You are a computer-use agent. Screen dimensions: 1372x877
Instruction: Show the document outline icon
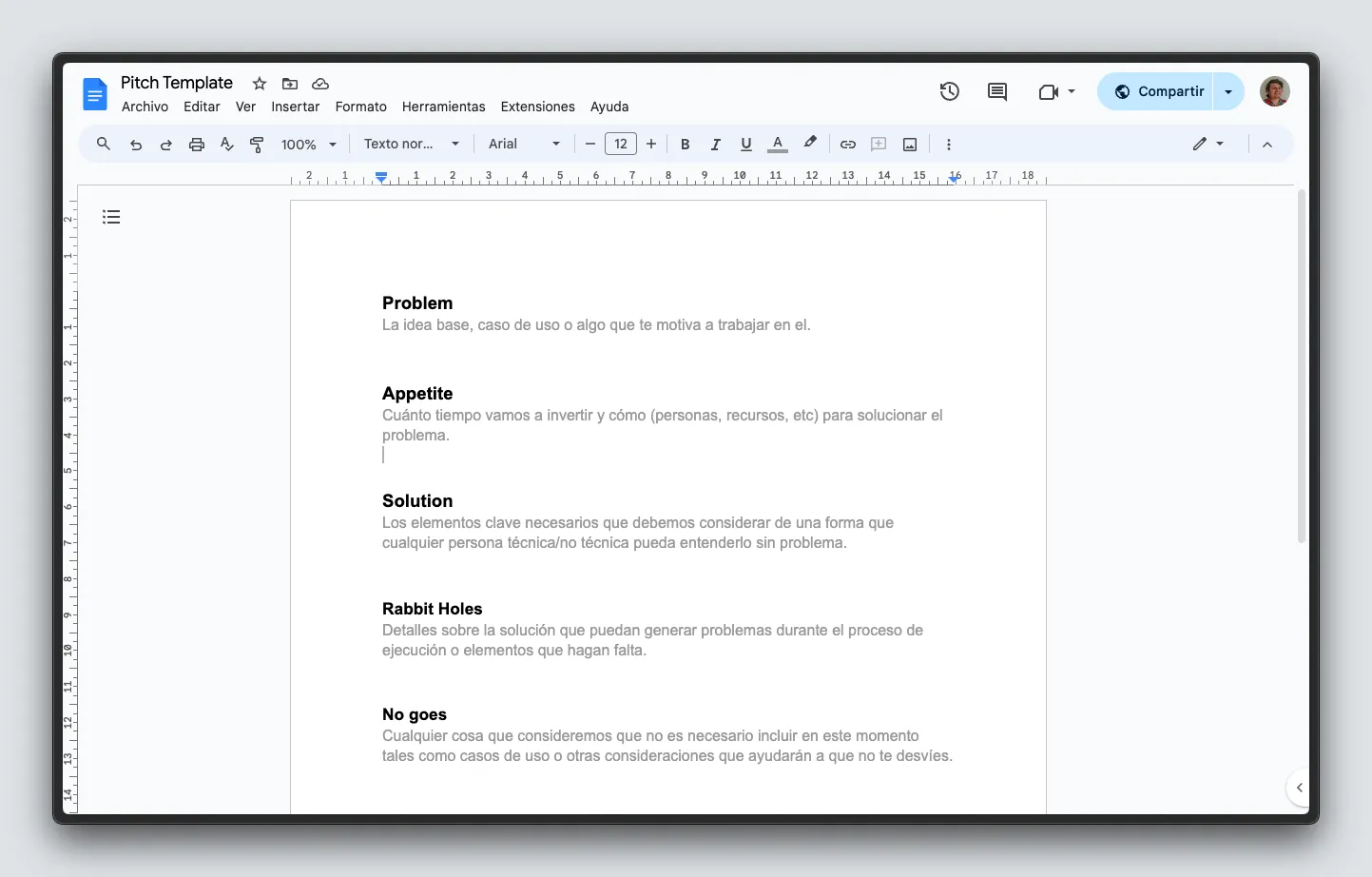click(x=111, y=217)
